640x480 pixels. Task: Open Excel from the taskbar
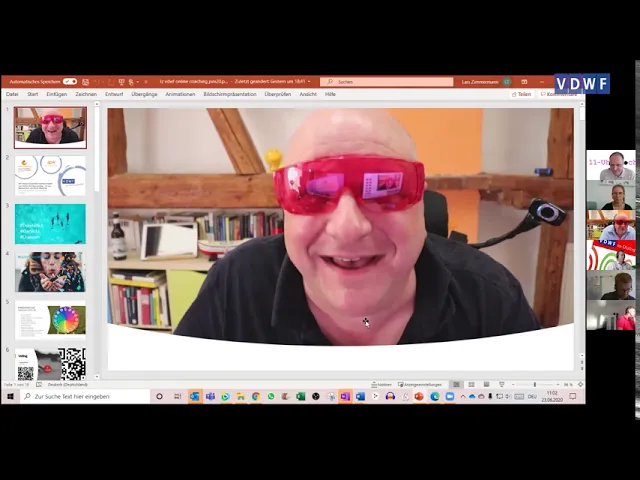301,396
